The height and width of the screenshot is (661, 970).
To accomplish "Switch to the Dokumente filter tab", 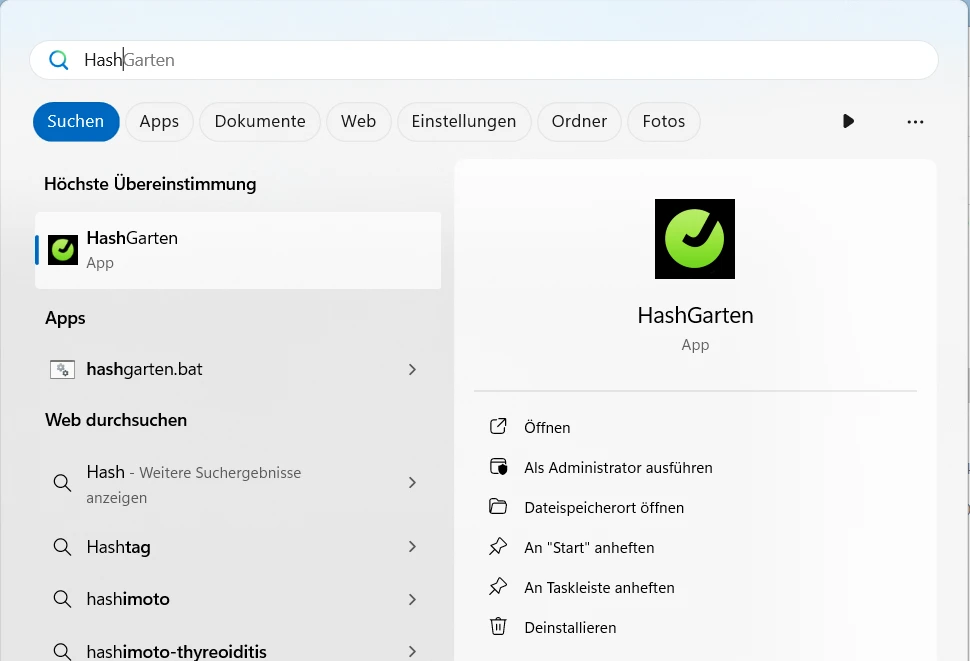I will 260,121.
